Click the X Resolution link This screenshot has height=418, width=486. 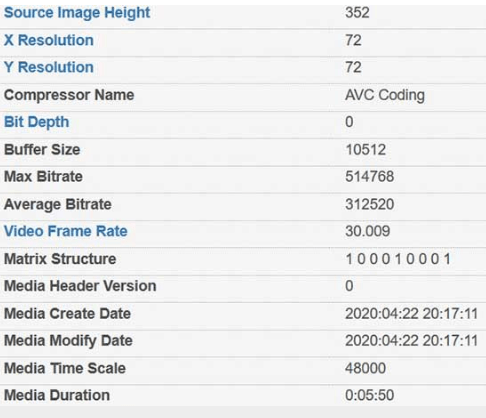49,40
